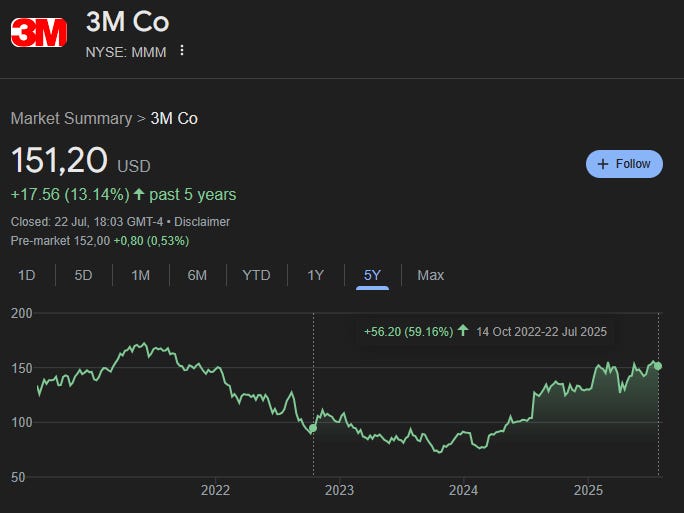Click the Pre-market 152,00 text

coord(60,241)
